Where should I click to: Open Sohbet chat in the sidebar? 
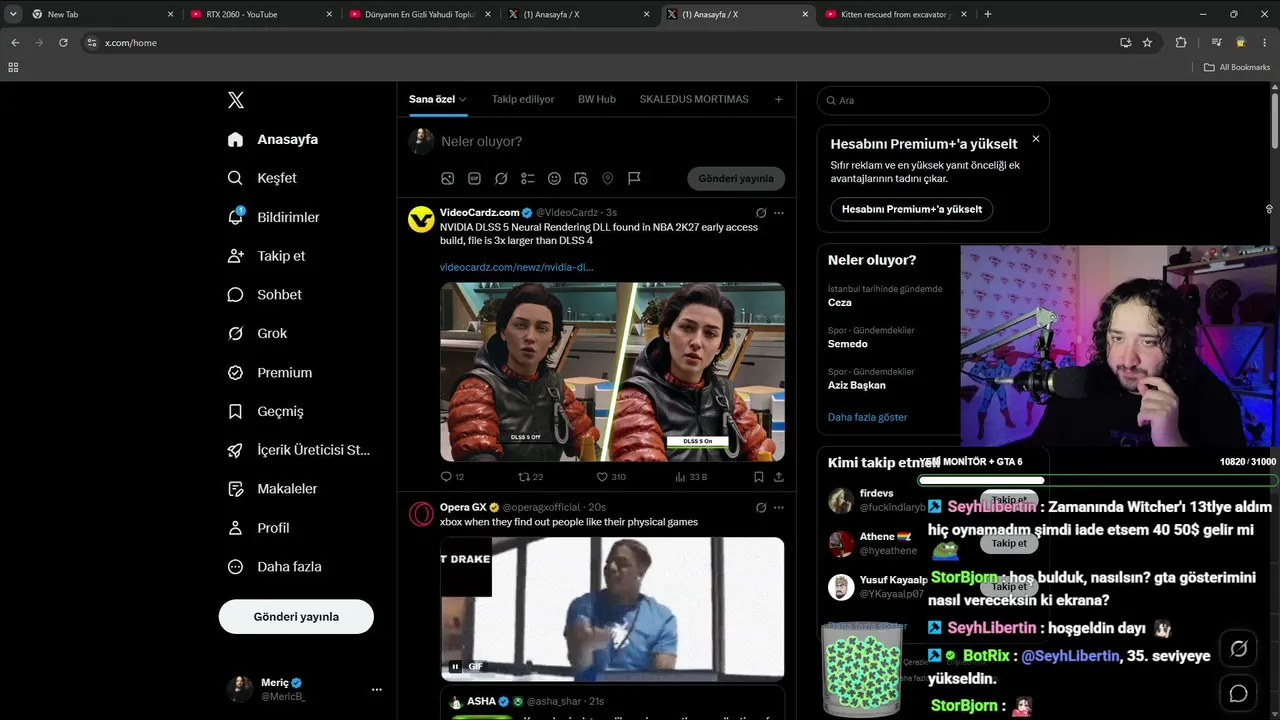coord(265,295)
